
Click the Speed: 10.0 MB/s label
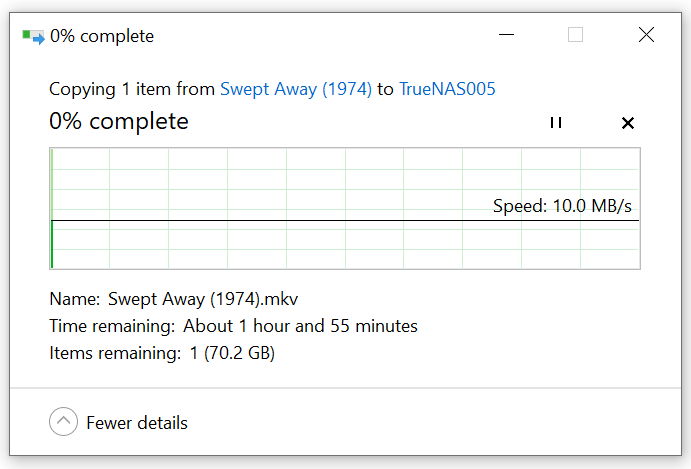pos(562,206)
